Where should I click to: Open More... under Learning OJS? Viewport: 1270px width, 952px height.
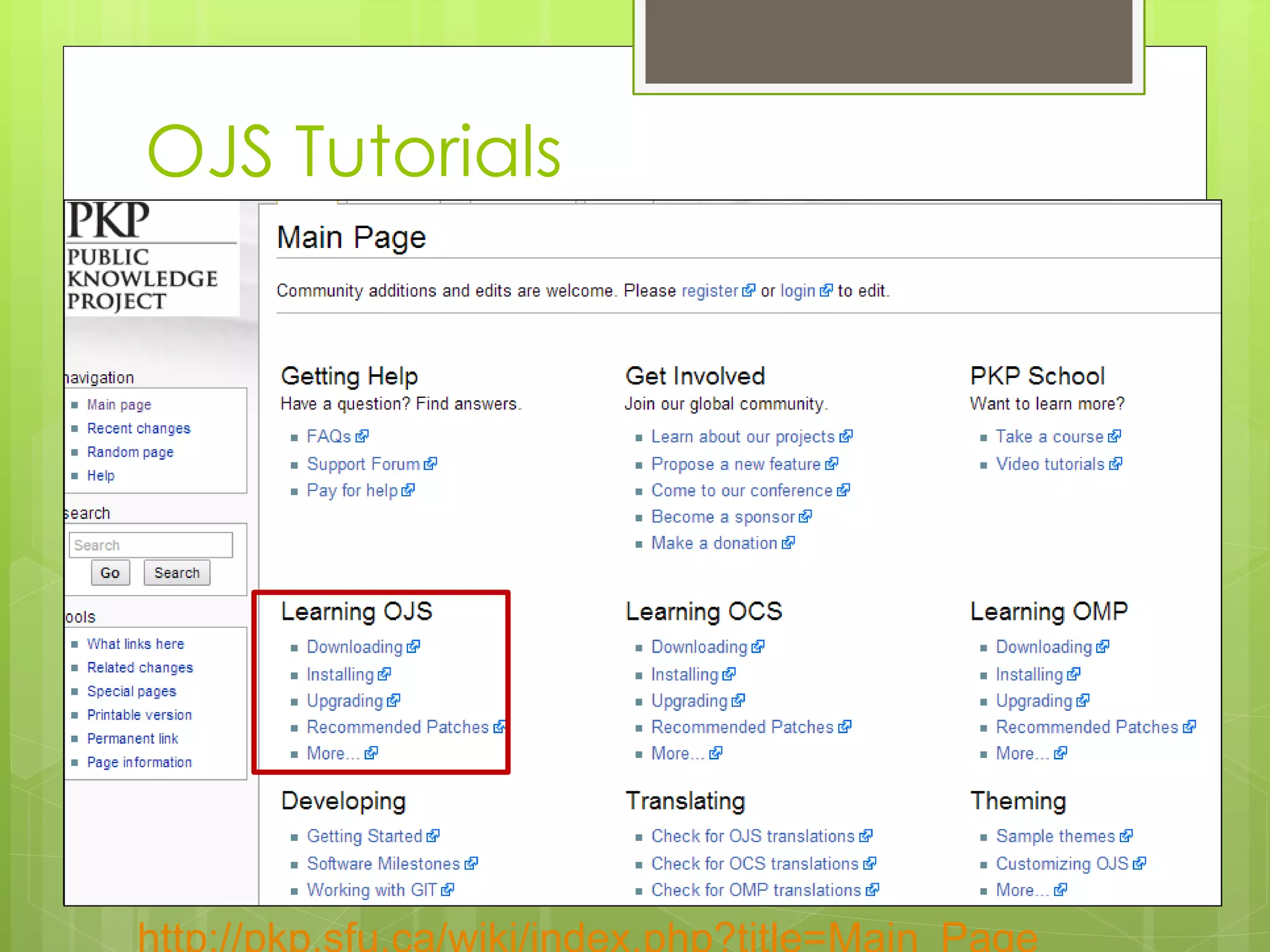pos(334,753)
